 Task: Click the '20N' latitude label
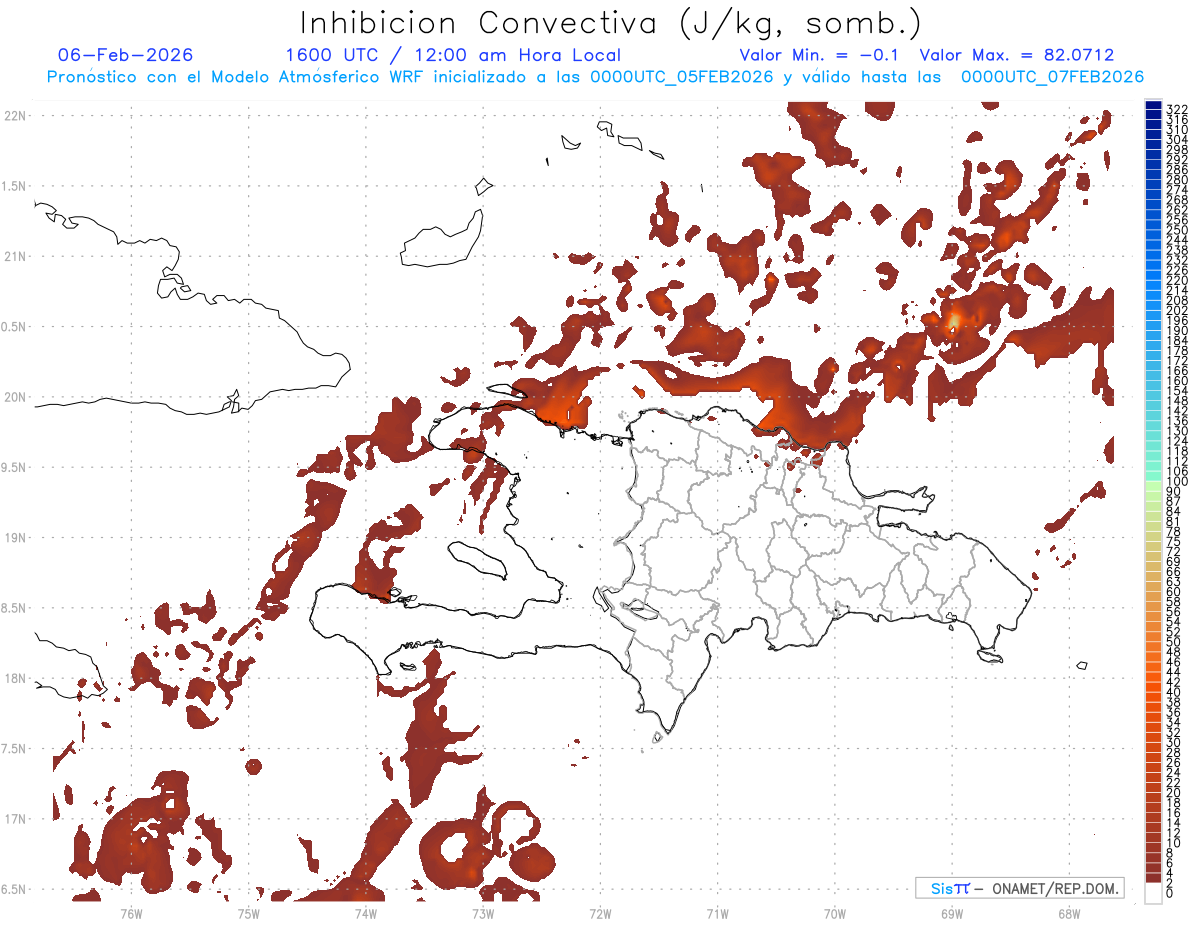pyautogui.click(x=15, y=397)
